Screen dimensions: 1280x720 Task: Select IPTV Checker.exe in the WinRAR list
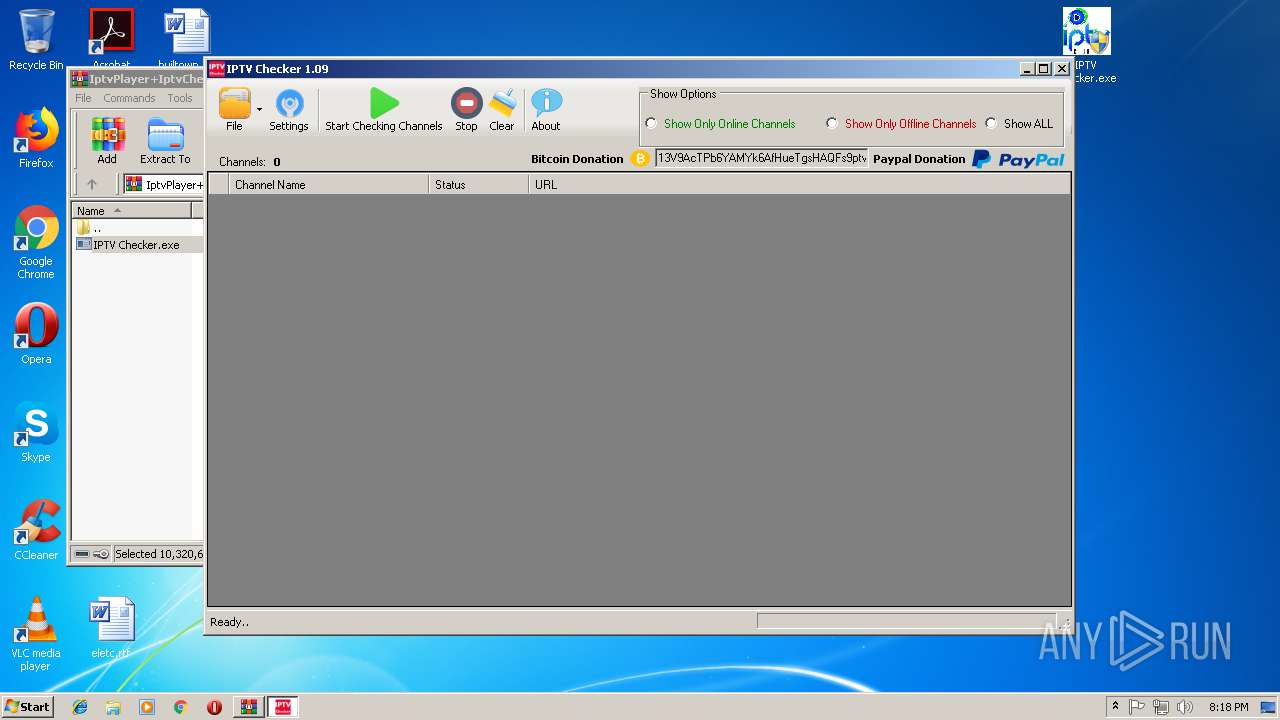(x=129, y=245)
